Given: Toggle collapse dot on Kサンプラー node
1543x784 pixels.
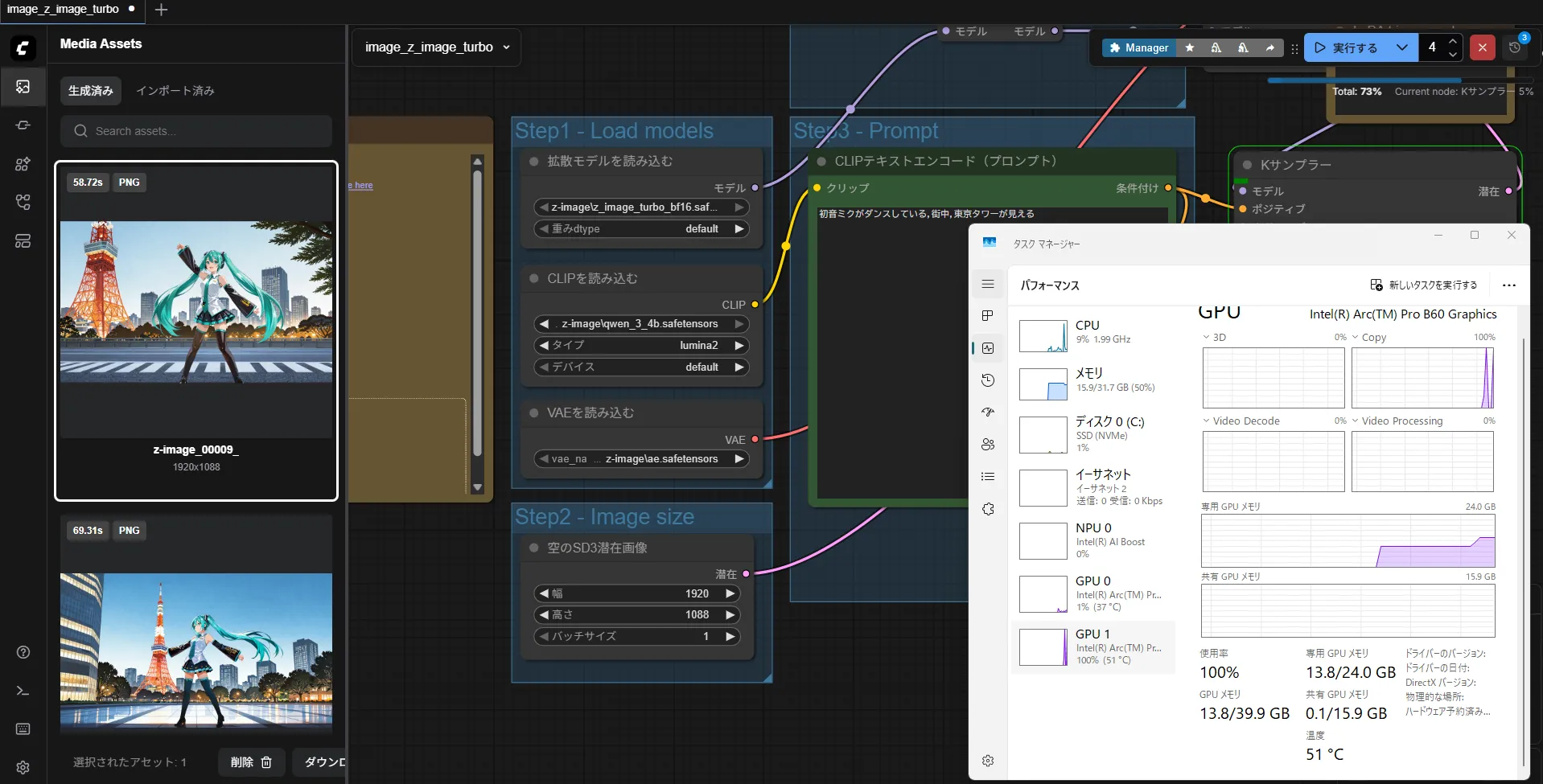Looking at the screenshot, I should 1247,165.
